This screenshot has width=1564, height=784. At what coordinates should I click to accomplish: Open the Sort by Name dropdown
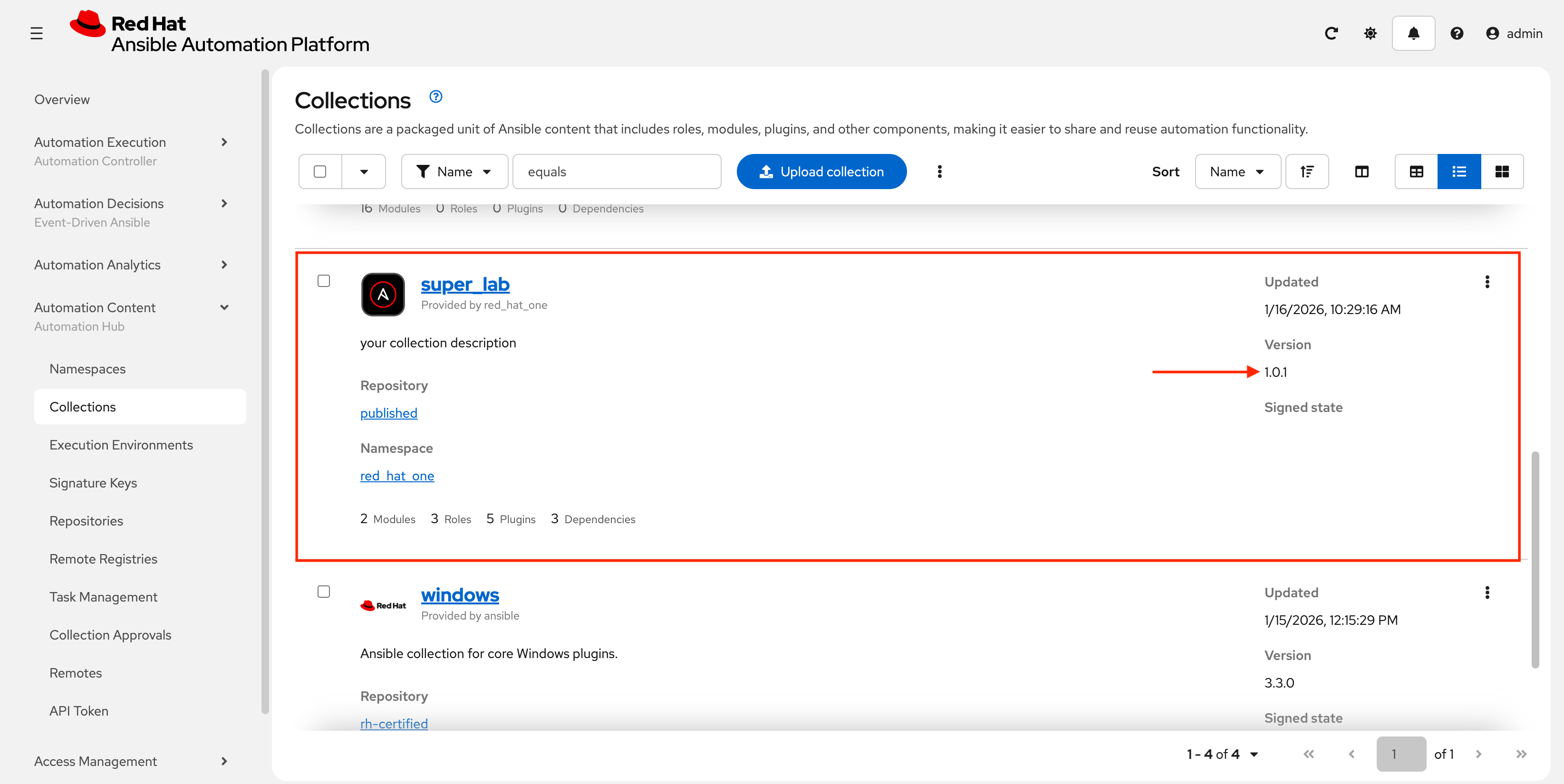pyautogui.click(x=1237, y=171)
